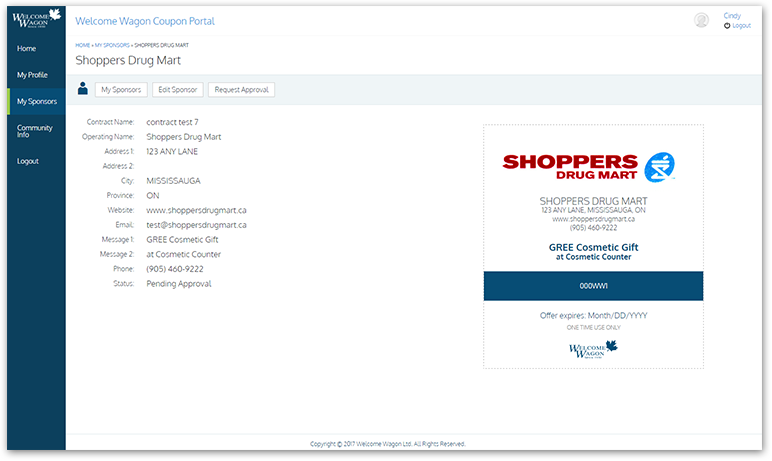The image size is (772, 461).
Task: Click the HOME breadcrumb link
Action: (82, 46)
